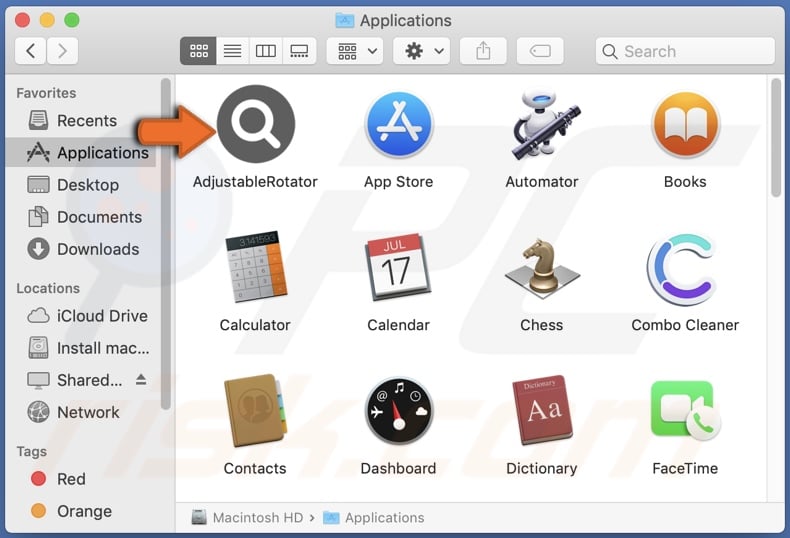Image resolution: width=790 pixels, height=538 pixels.
Task: Select the Install mac… volume in sidebar
Action: 81,348
